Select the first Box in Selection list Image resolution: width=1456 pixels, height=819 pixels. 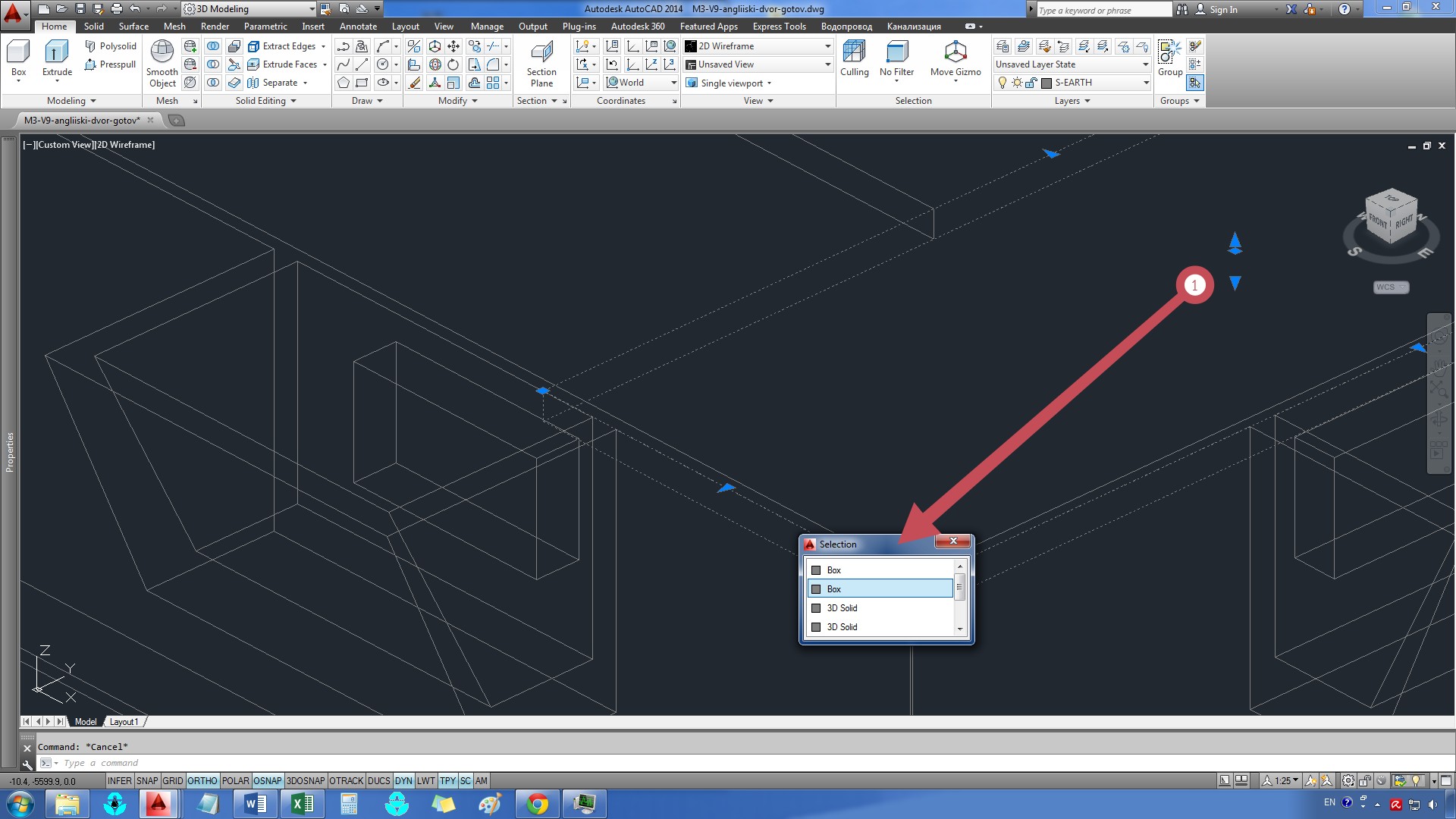pyautogui.click(x=880, y=570)
